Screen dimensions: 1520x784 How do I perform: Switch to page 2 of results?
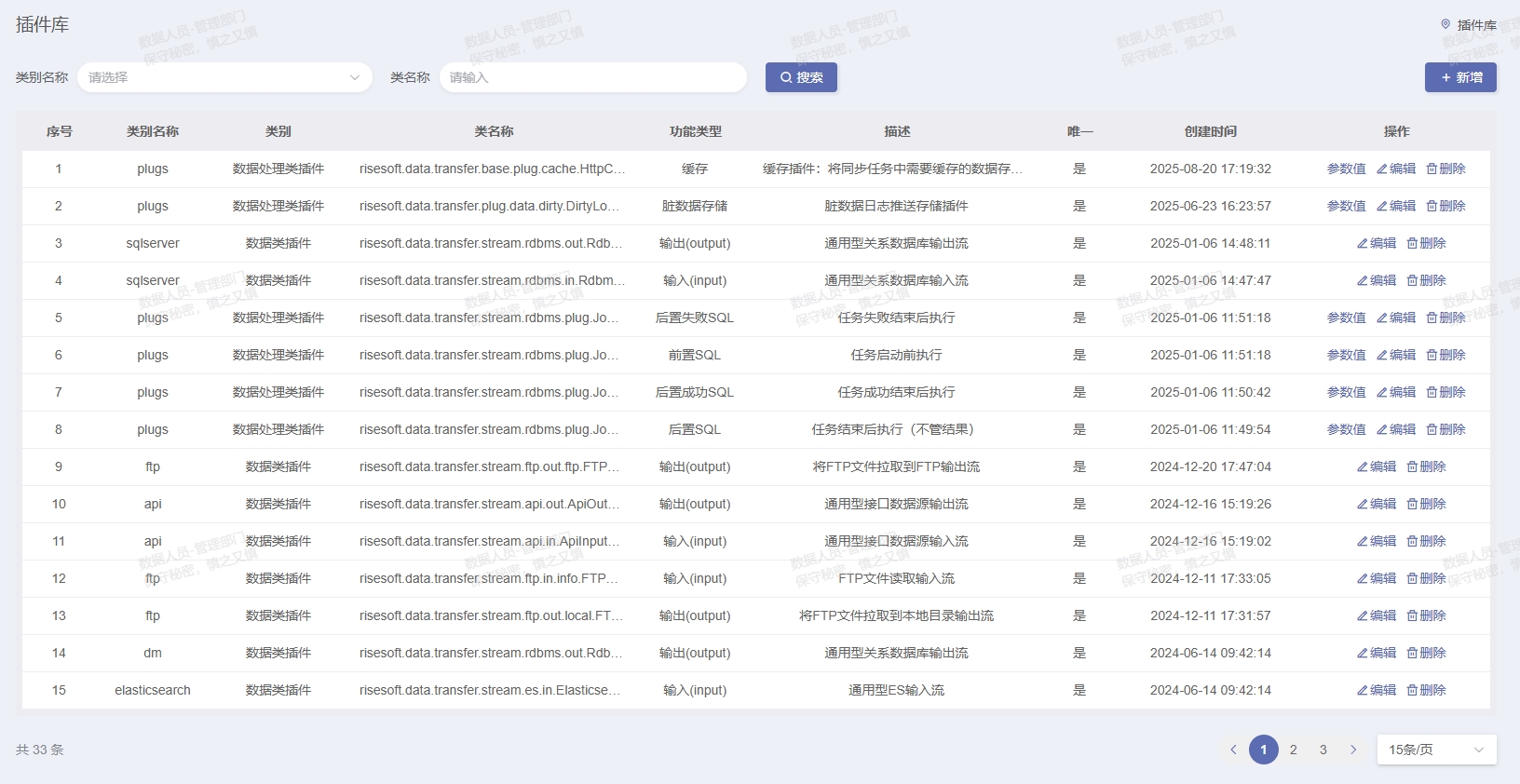point(1293,750)
